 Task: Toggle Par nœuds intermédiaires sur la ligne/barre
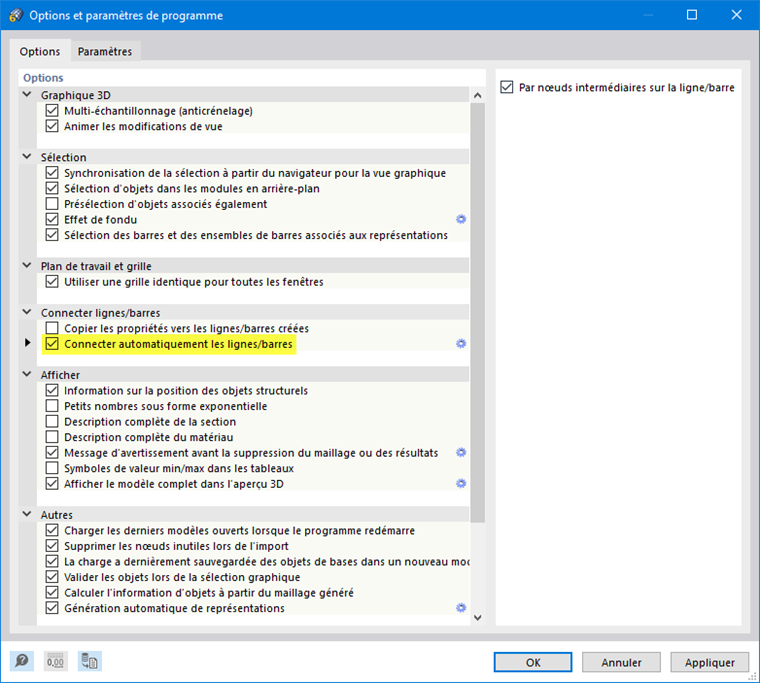tap(507, 87)
